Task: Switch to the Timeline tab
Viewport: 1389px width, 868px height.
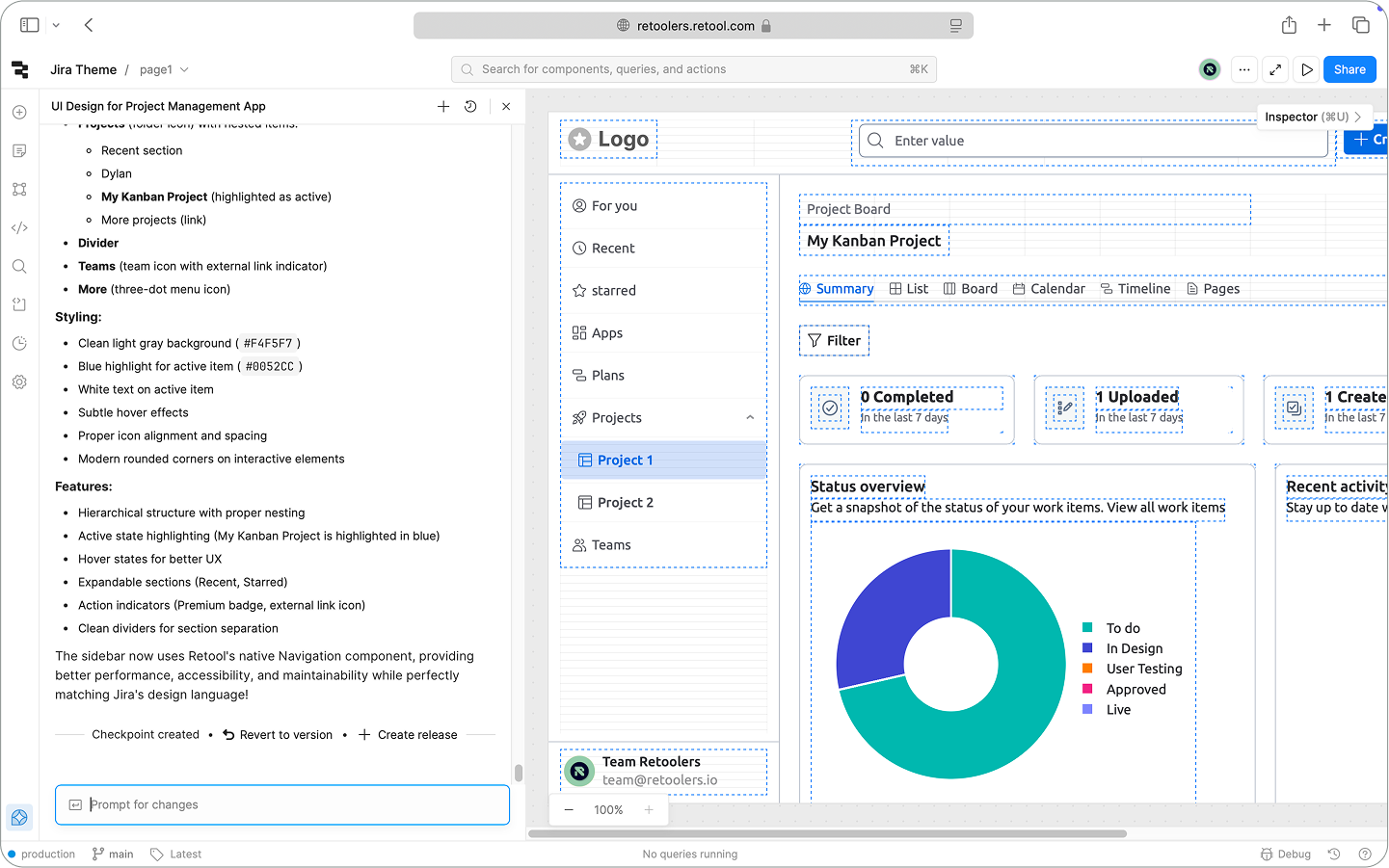Action: click(x=1135, y=289)
